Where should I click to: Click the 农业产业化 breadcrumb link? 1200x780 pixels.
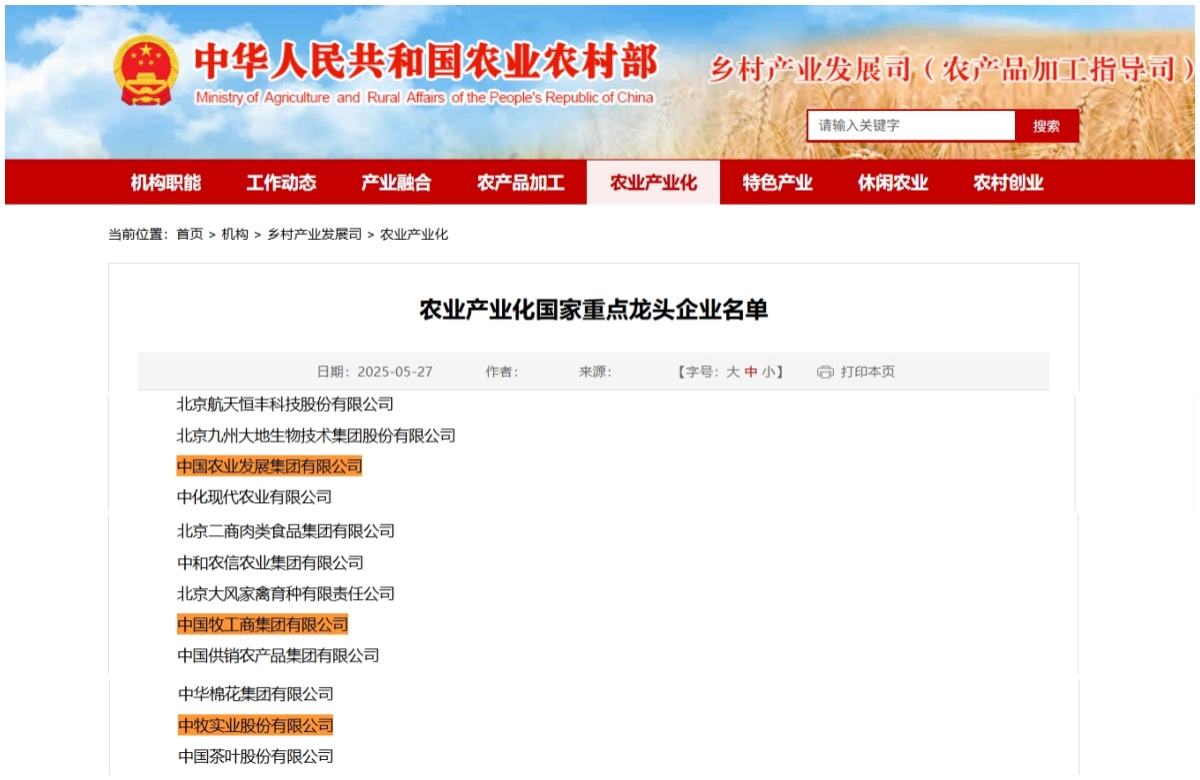414,234
